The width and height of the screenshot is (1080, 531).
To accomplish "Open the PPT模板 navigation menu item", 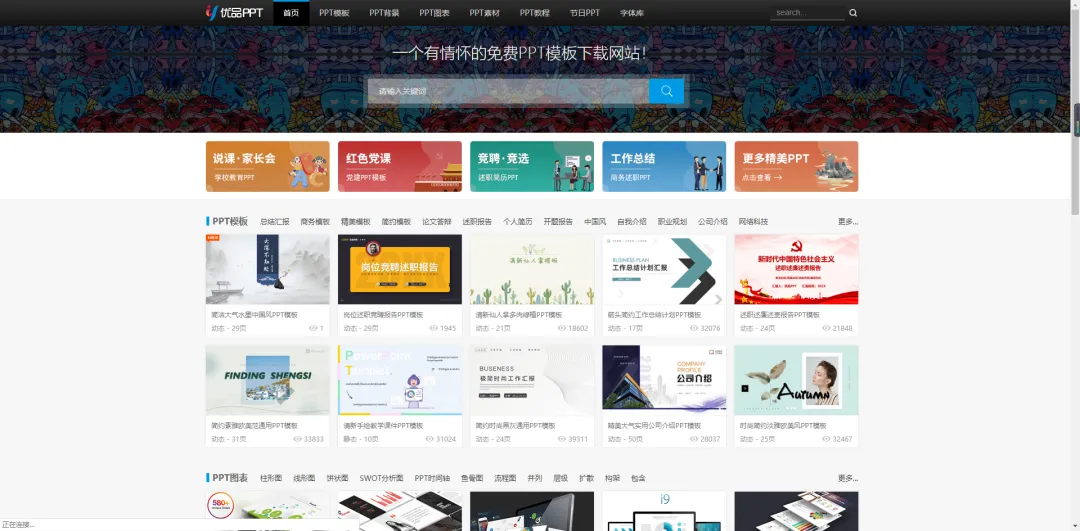I will pos(334,13).
